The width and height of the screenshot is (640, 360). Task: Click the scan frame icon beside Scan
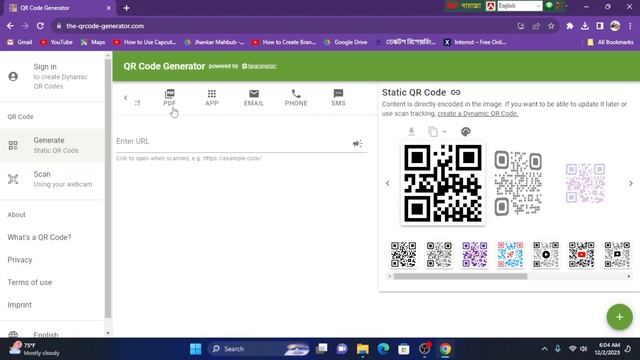pyautogui.click(x=13, y=179)
